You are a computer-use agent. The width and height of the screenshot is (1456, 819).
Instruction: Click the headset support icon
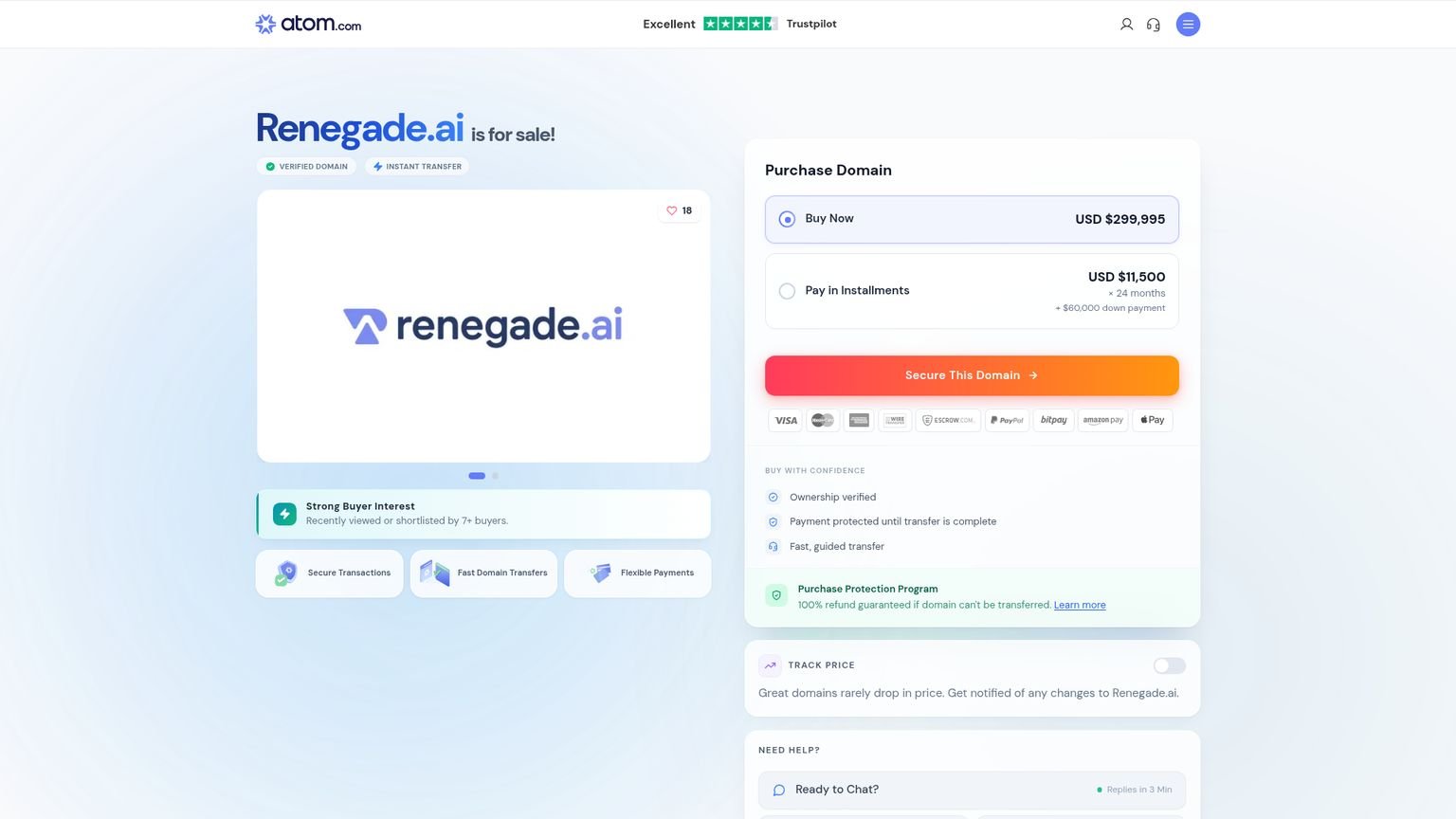tap(1154, 25)
